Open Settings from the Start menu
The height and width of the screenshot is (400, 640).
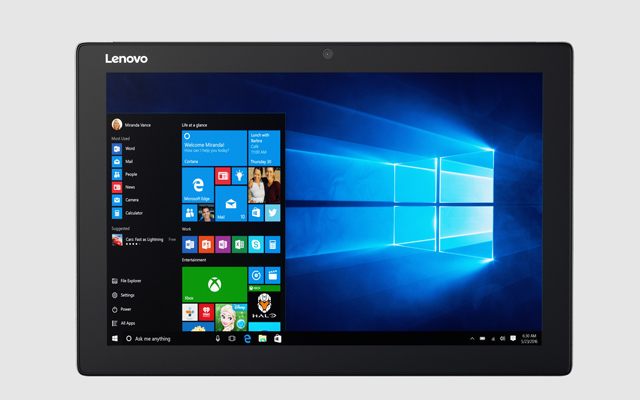(123, 295)
